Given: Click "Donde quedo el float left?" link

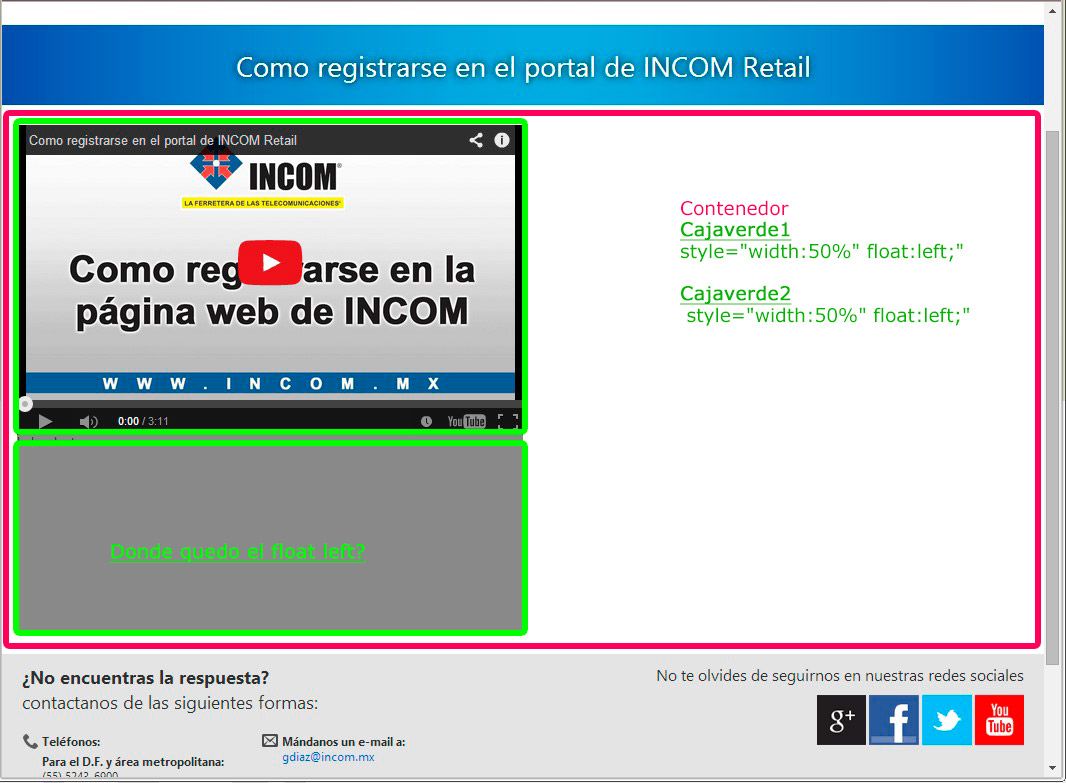Looking at the screenshot, I should pos(237,552).
